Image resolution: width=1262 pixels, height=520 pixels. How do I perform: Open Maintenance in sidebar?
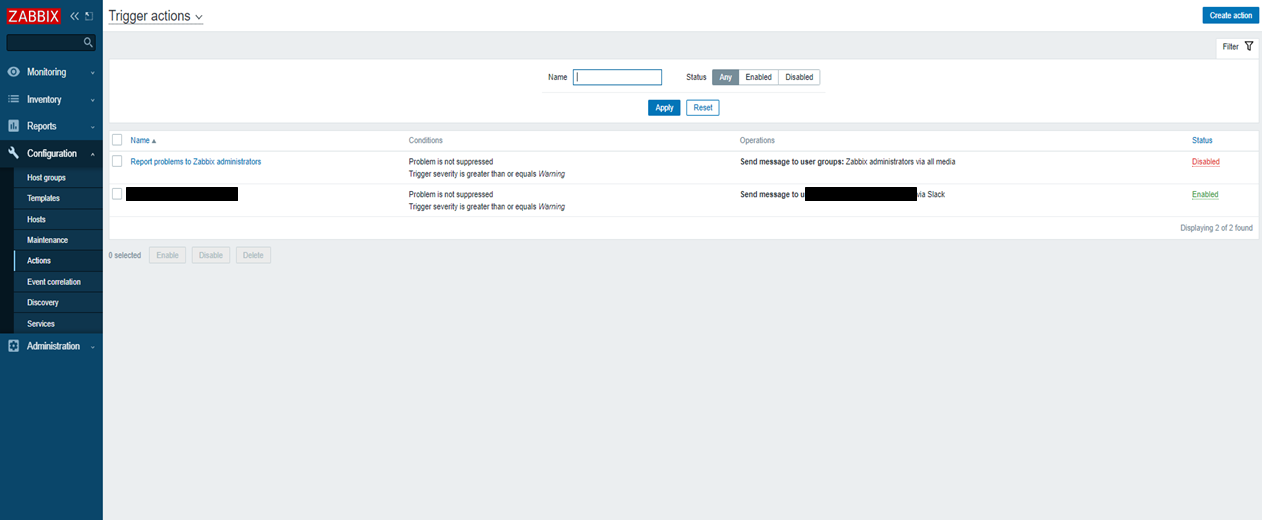click(x=47, y=240)
